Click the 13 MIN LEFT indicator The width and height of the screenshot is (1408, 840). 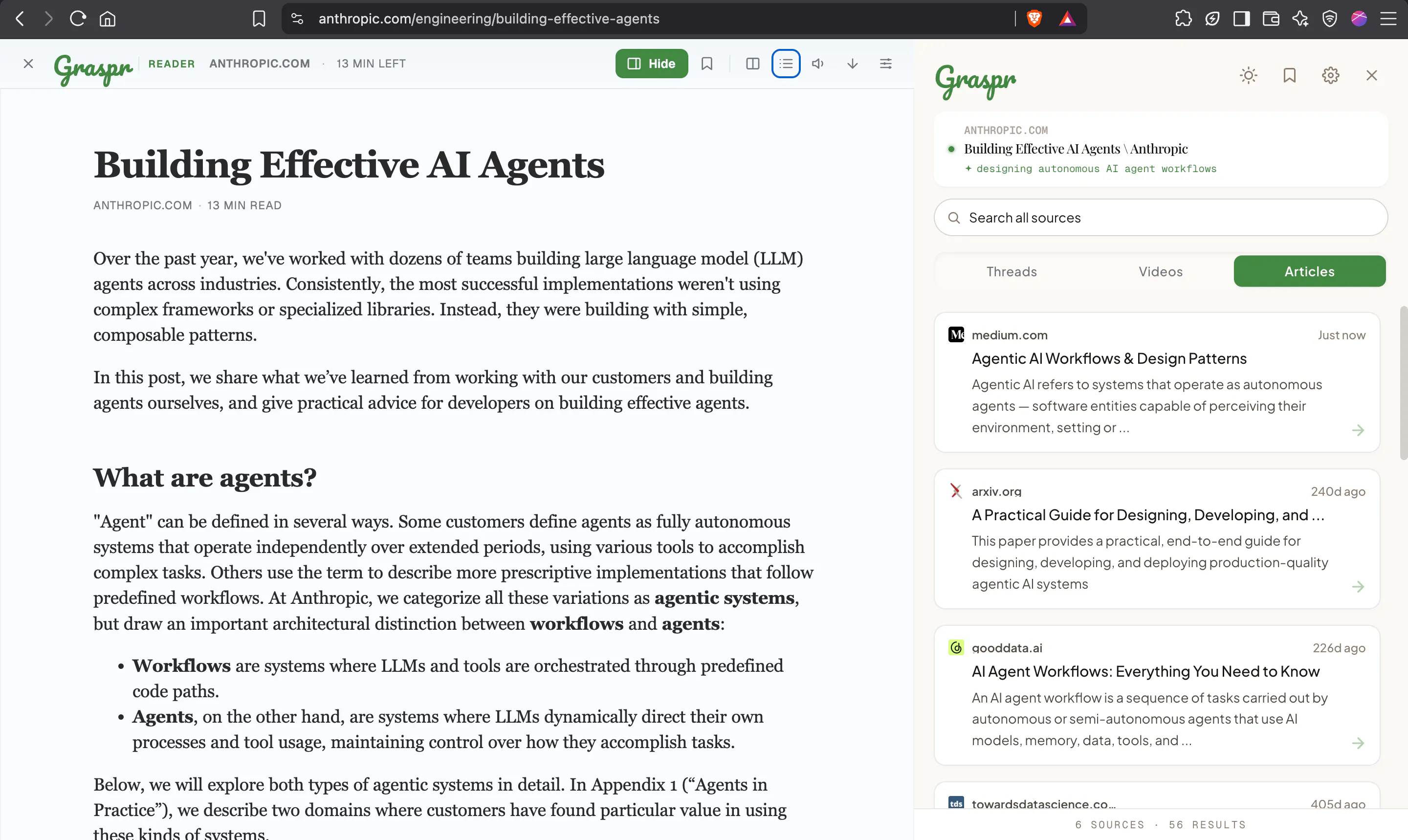tap(371, 64)
